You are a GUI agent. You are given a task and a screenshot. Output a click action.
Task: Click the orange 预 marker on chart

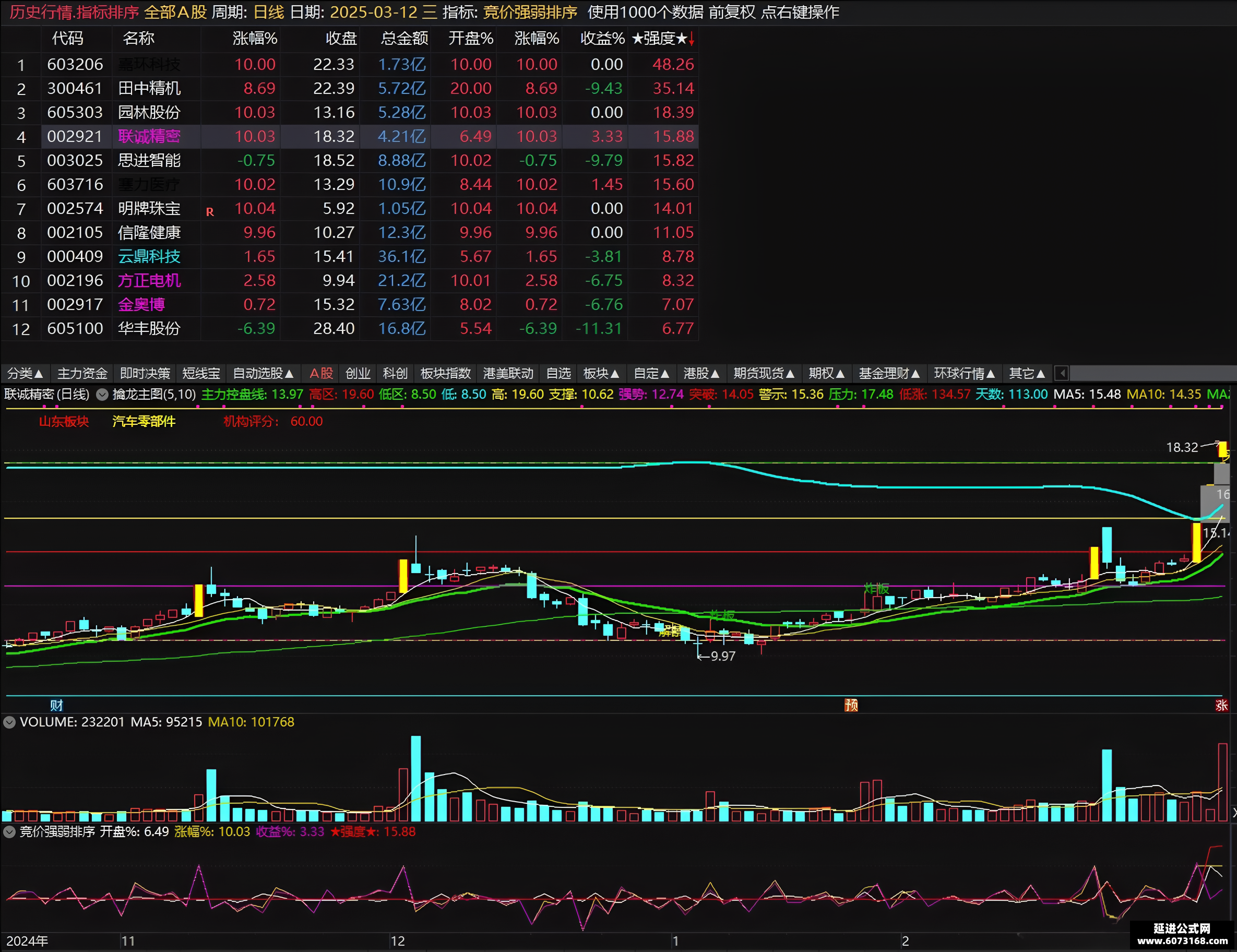click(851, 705)
